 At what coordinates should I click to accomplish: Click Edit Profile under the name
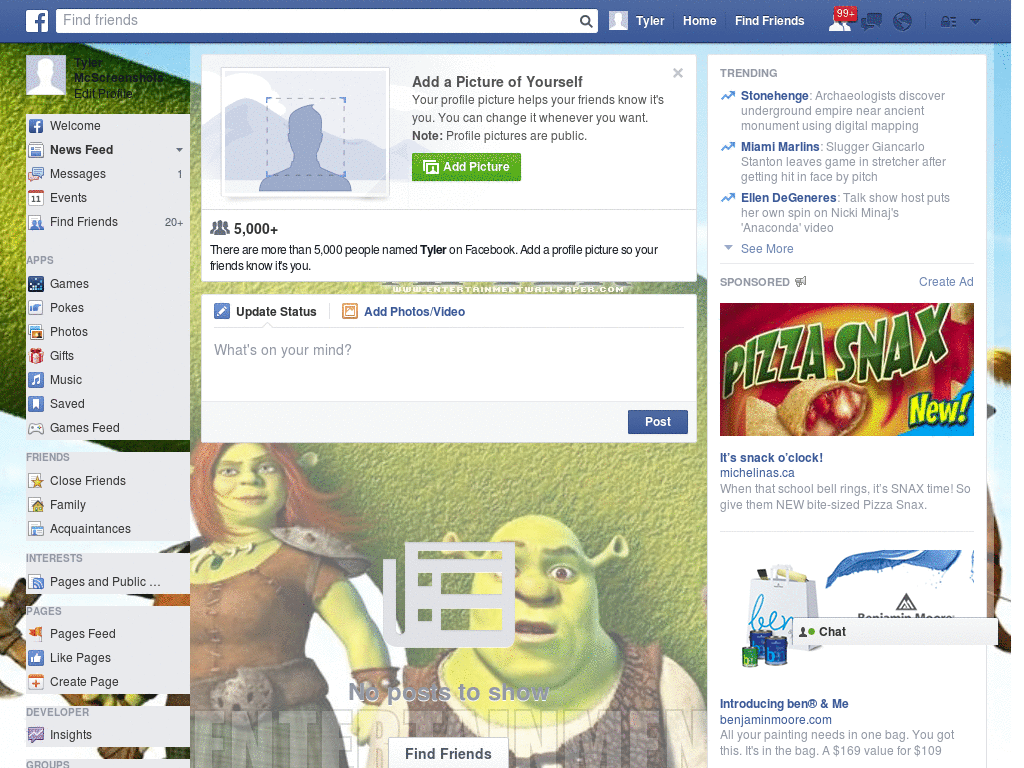click(103, 94)
